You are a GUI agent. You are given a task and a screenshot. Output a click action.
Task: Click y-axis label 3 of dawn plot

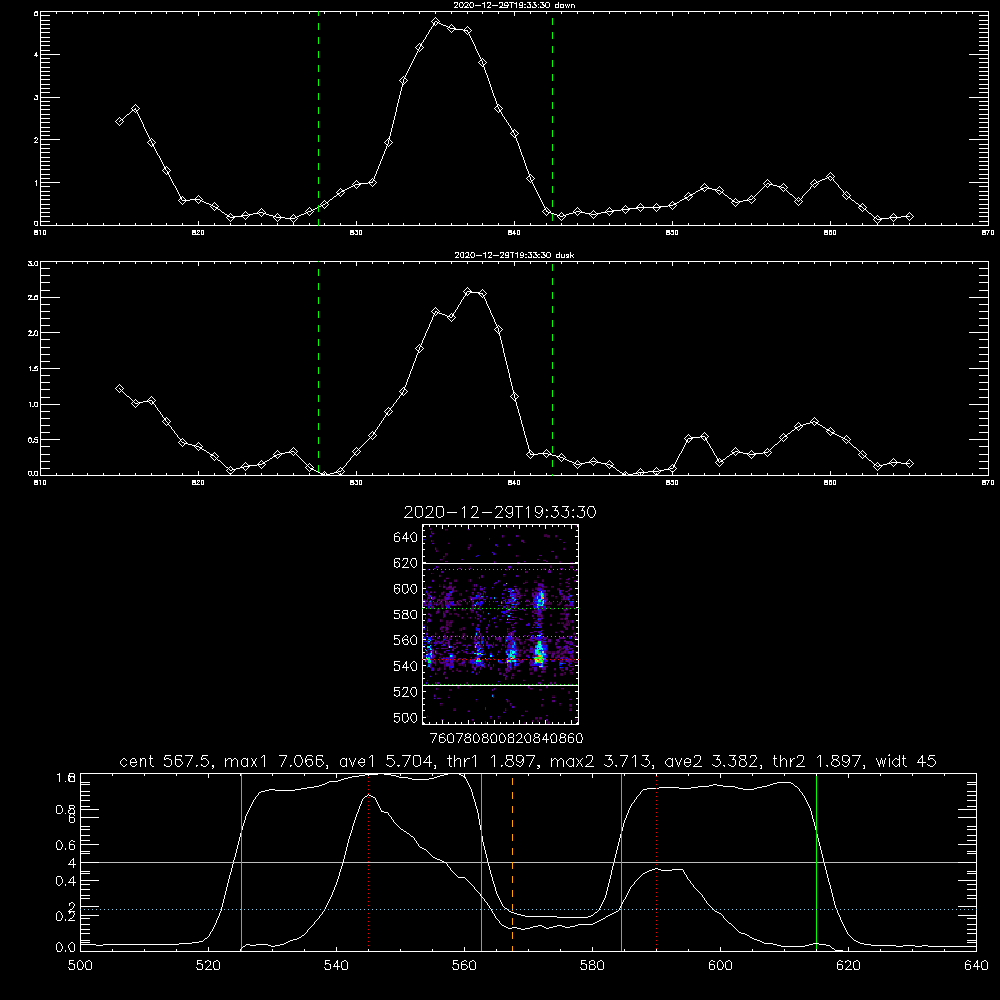pyautogui.click(x=36, y=98)
